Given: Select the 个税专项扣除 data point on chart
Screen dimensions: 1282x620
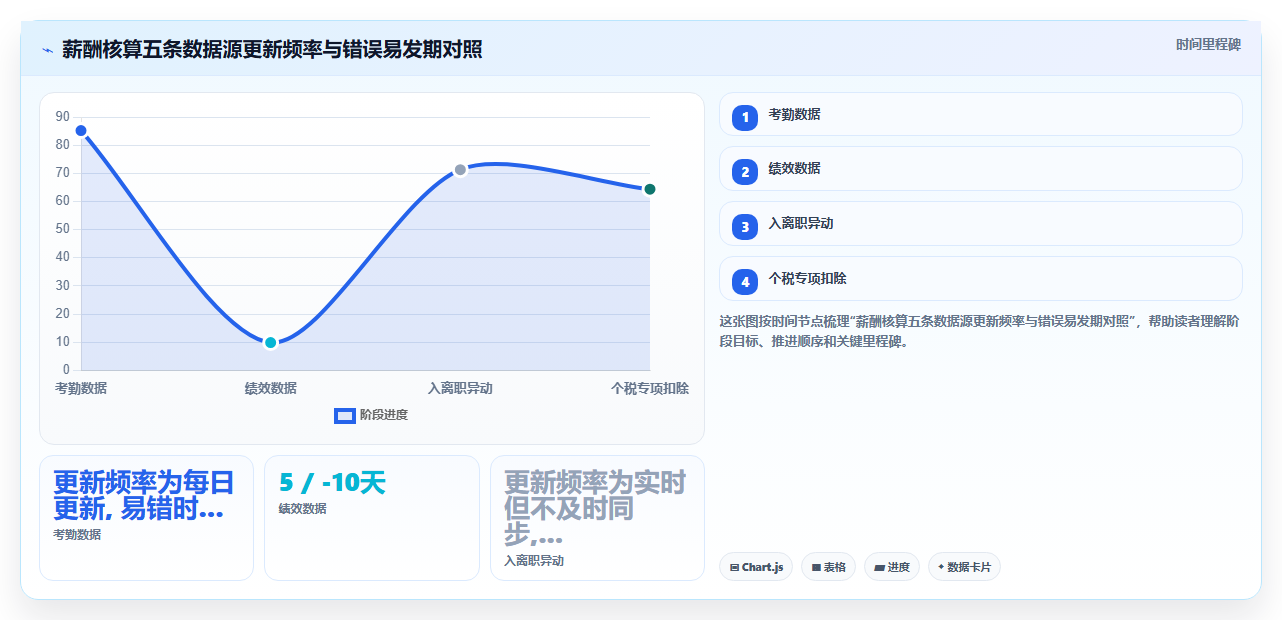Looking at the screenshot, I should tap(650, 189).
